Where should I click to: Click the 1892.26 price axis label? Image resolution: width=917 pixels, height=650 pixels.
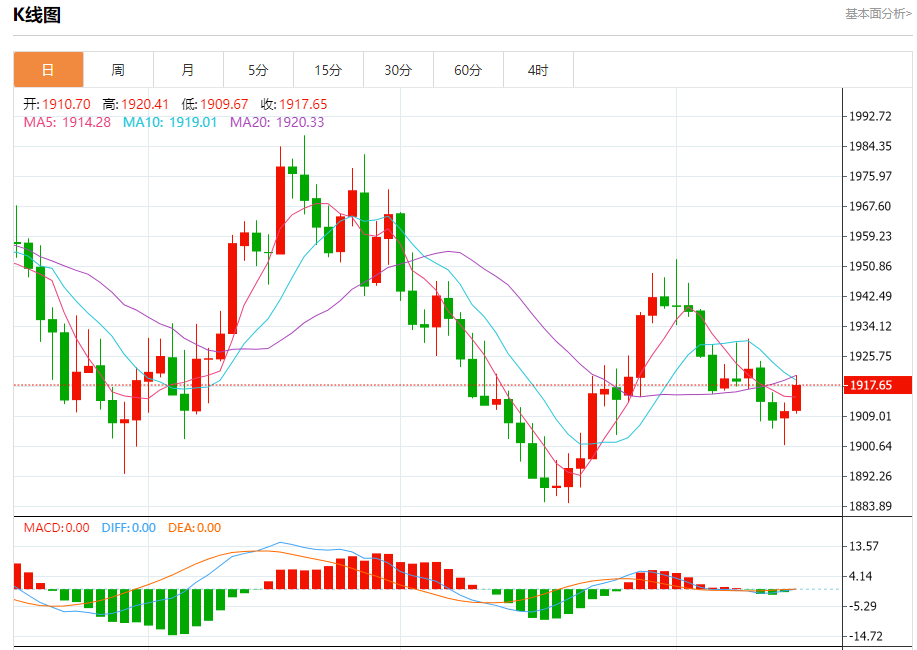coord(870,476)
